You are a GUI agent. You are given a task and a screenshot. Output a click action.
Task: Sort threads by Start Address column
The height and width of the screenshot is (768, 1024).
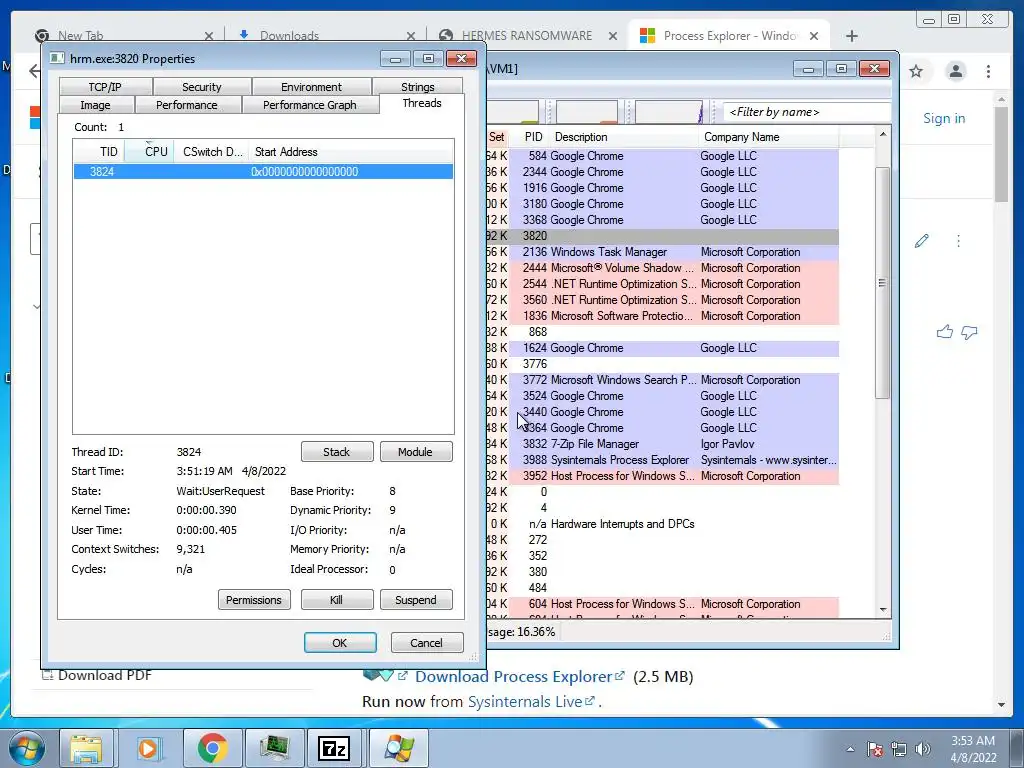pyautogui.click(x=351, y=152)
